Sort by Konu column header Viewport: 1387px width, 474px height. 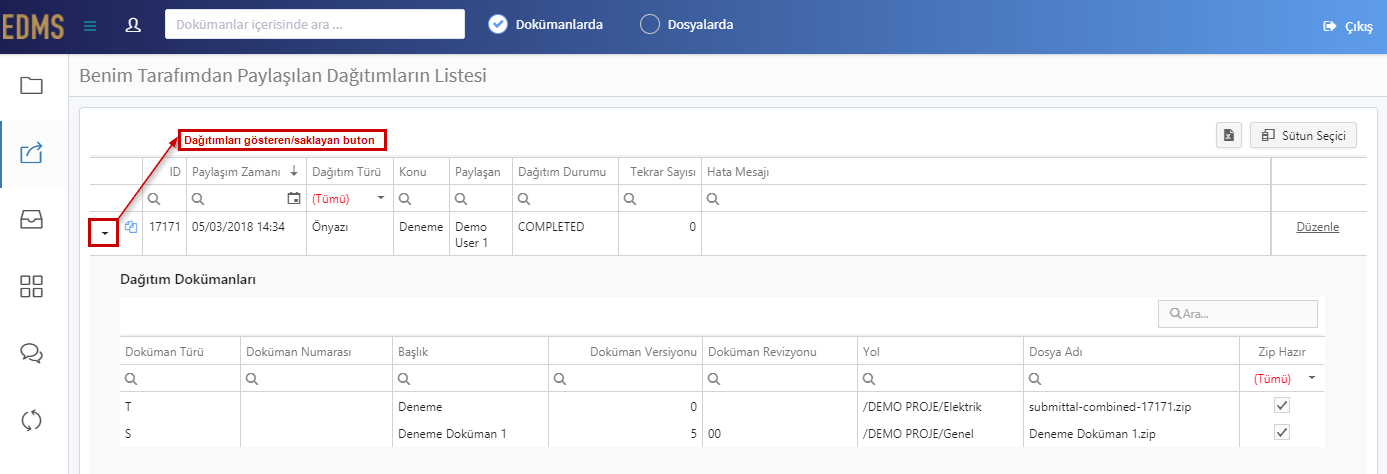pyautogui.click(x=413, y=172)
